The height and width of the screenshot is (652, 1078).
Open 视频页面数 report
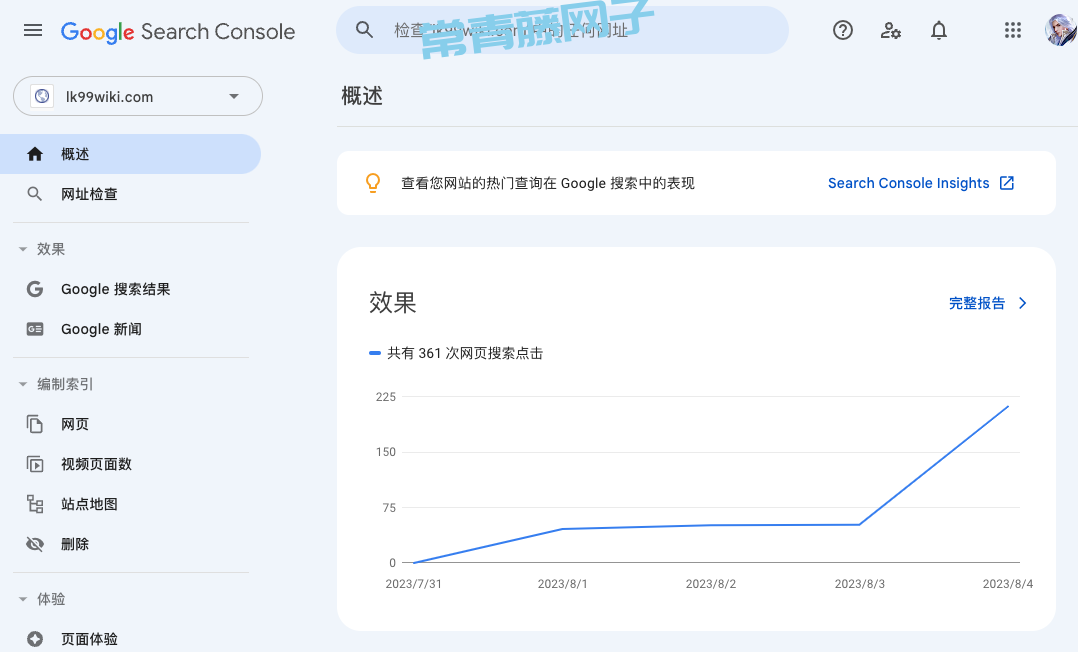tap(131, 464)
